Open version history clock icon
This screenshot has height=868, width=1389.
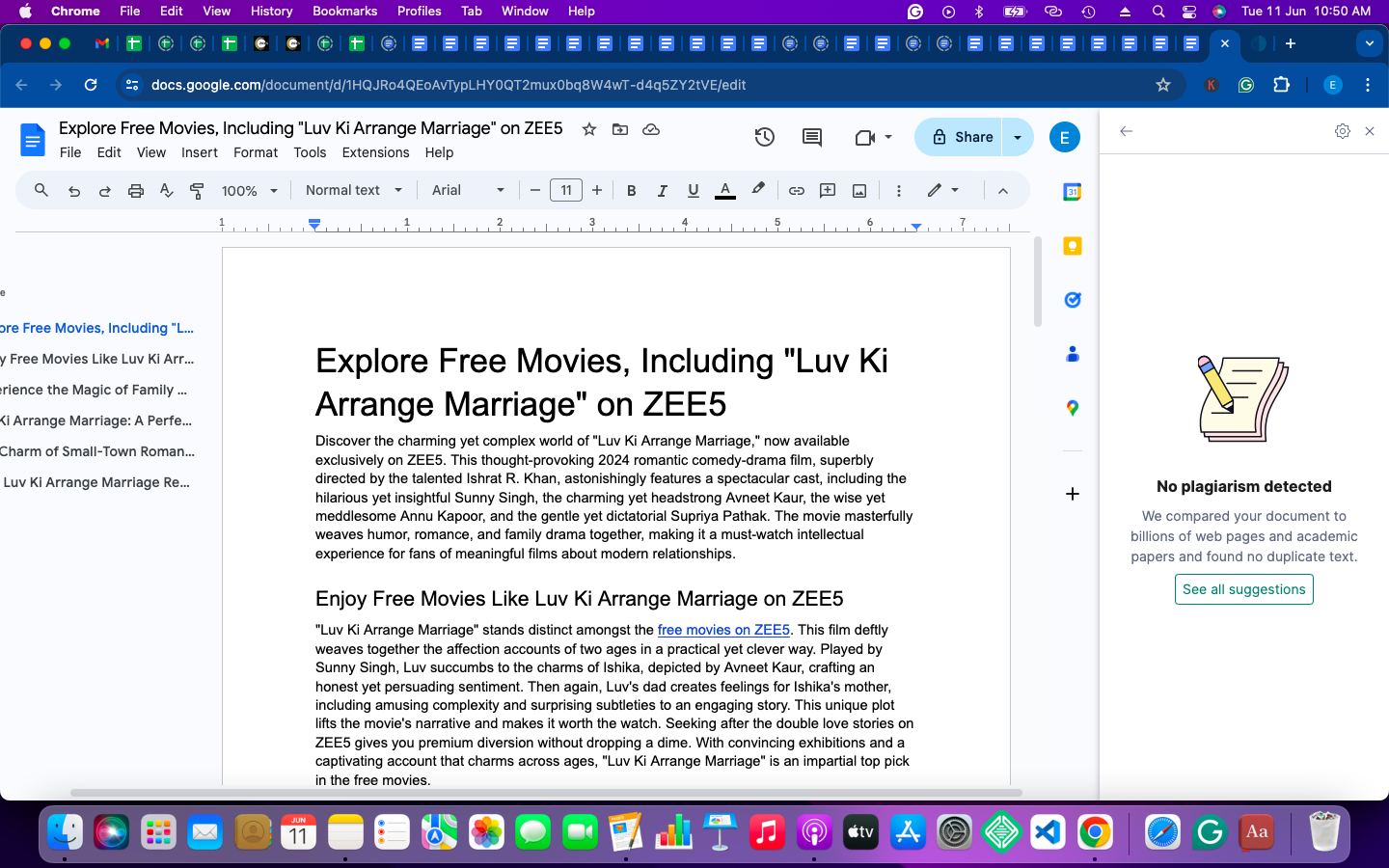coord(765,137)
